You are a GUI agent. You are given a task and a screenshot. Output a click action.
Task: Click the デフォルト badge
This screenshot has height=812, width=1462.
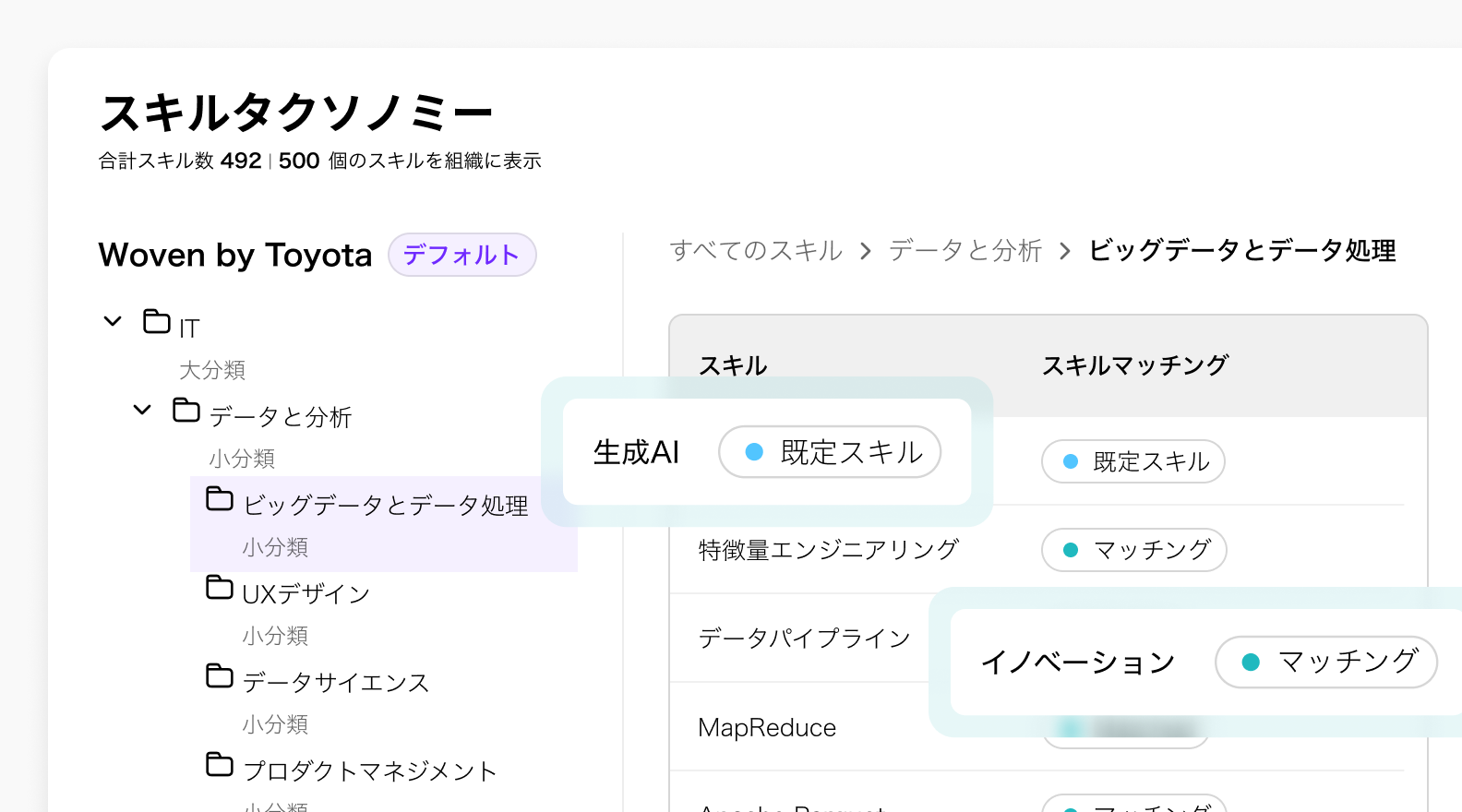click(x=462, y=255)
